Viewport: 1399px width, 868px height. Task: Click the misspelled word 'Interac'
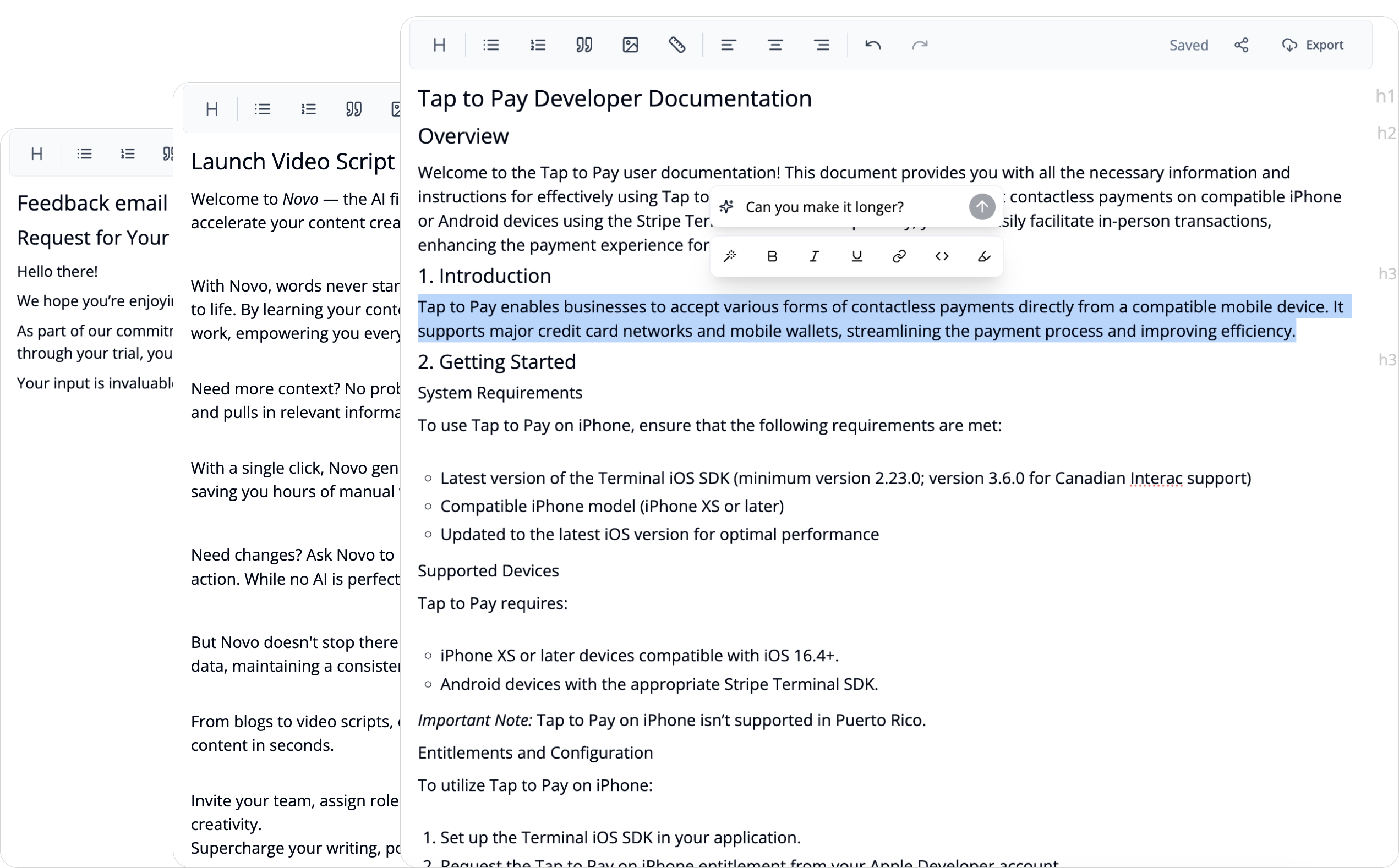[x=1156, y=478]
